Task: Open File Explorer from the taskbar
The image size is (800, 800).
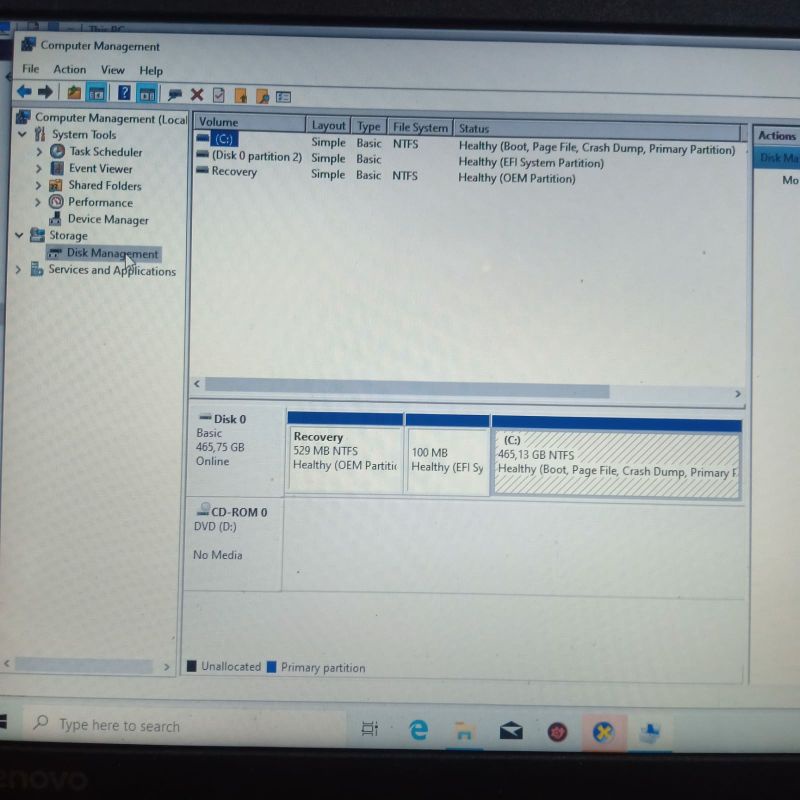Action: [464, 732]
